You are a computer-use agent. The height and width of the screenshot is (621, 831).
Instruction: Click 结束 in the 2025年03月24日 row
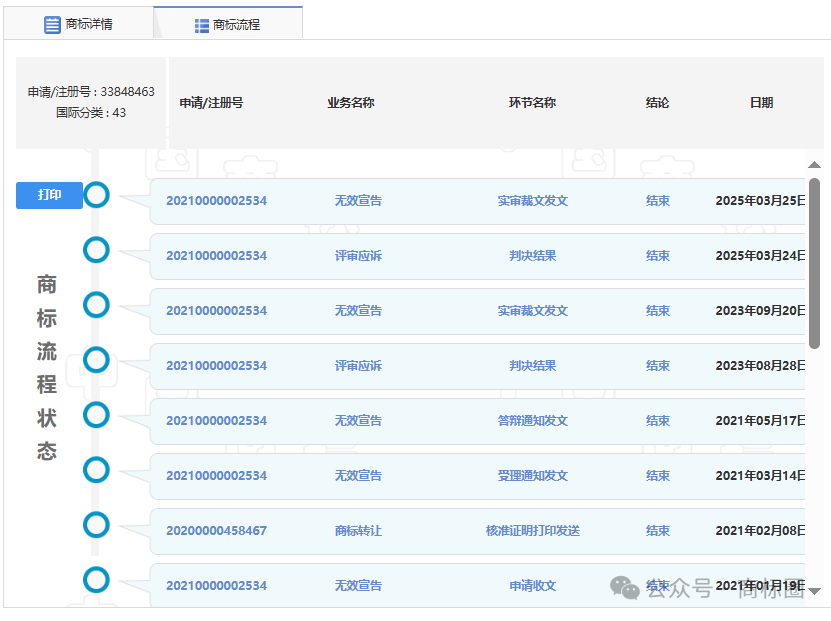coord(658,256)
